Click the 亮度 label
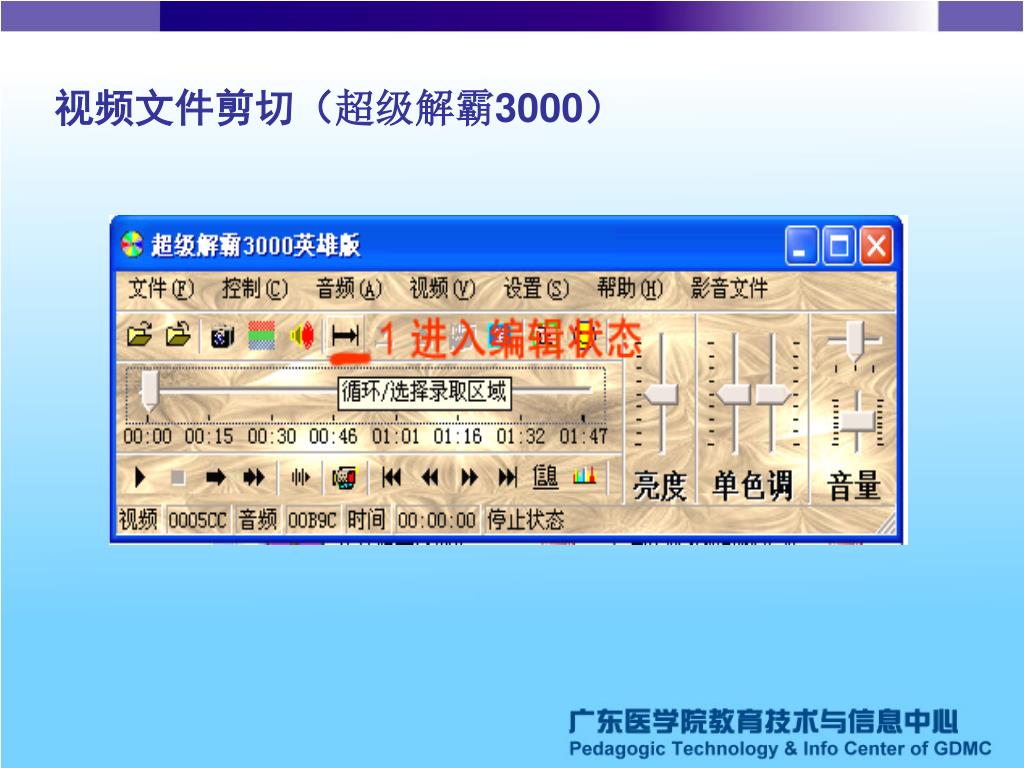The height and width of the screenshot is (768, 1024). [660, 486]
